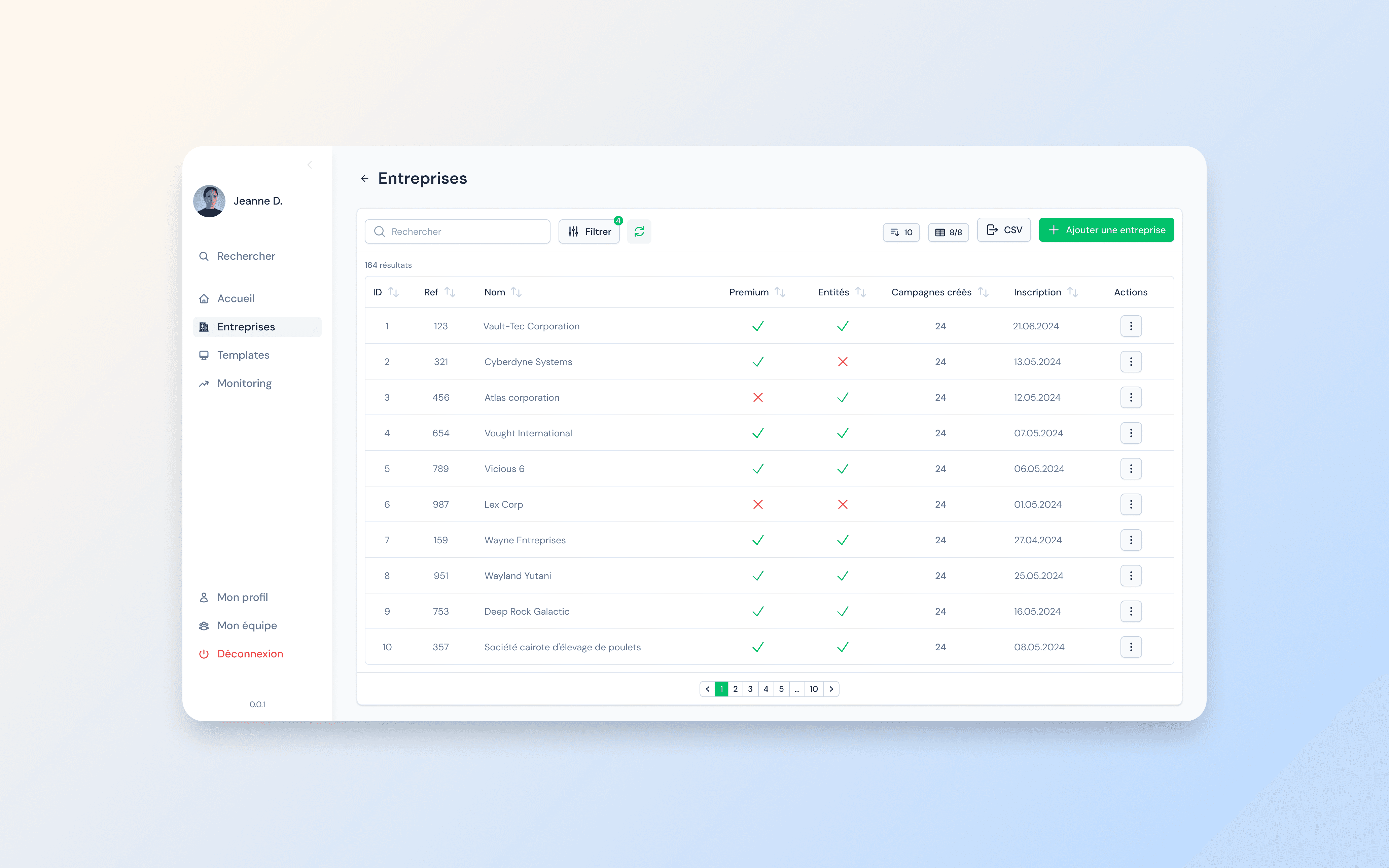Click Jeanne D. profile avatar

pos(210,201)
